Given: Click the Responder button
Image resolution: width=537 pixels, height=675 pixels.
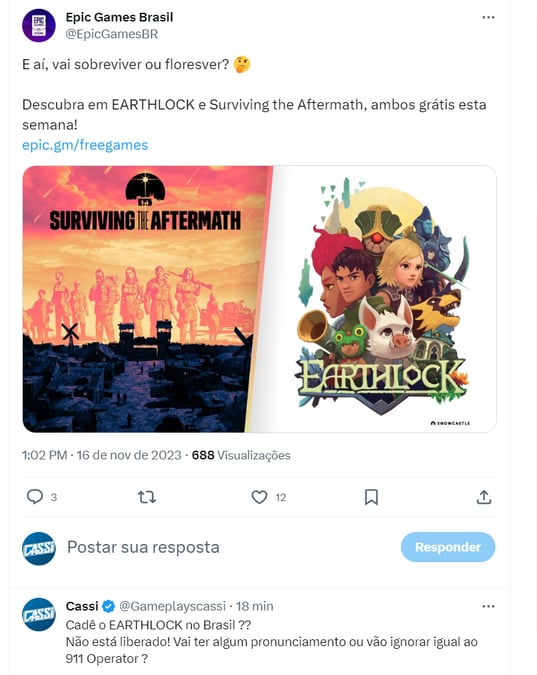Looking at the screenshot, I should [x=448, y=547].
